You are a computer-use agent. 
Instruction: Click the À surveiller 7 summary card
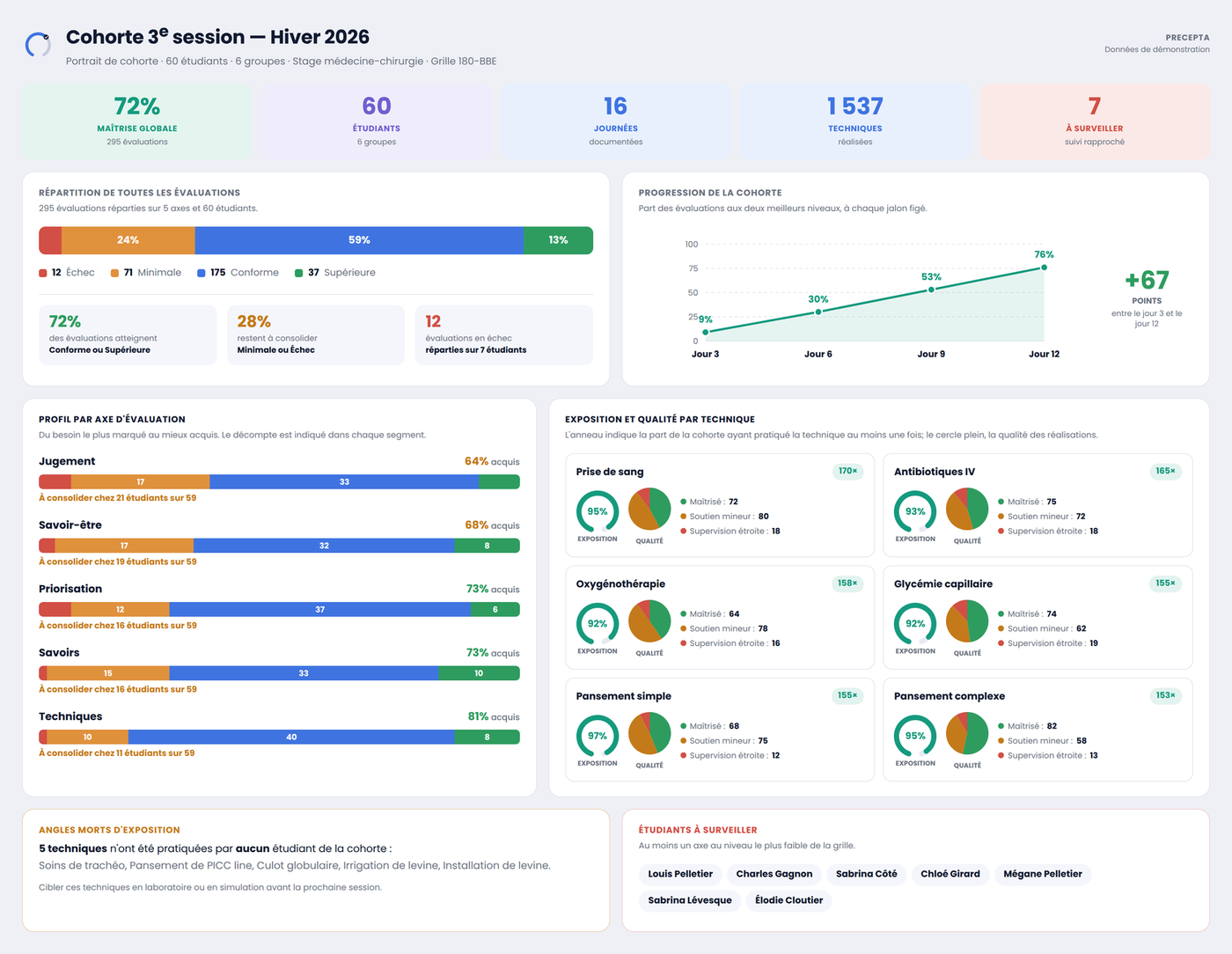point(1095,121)
